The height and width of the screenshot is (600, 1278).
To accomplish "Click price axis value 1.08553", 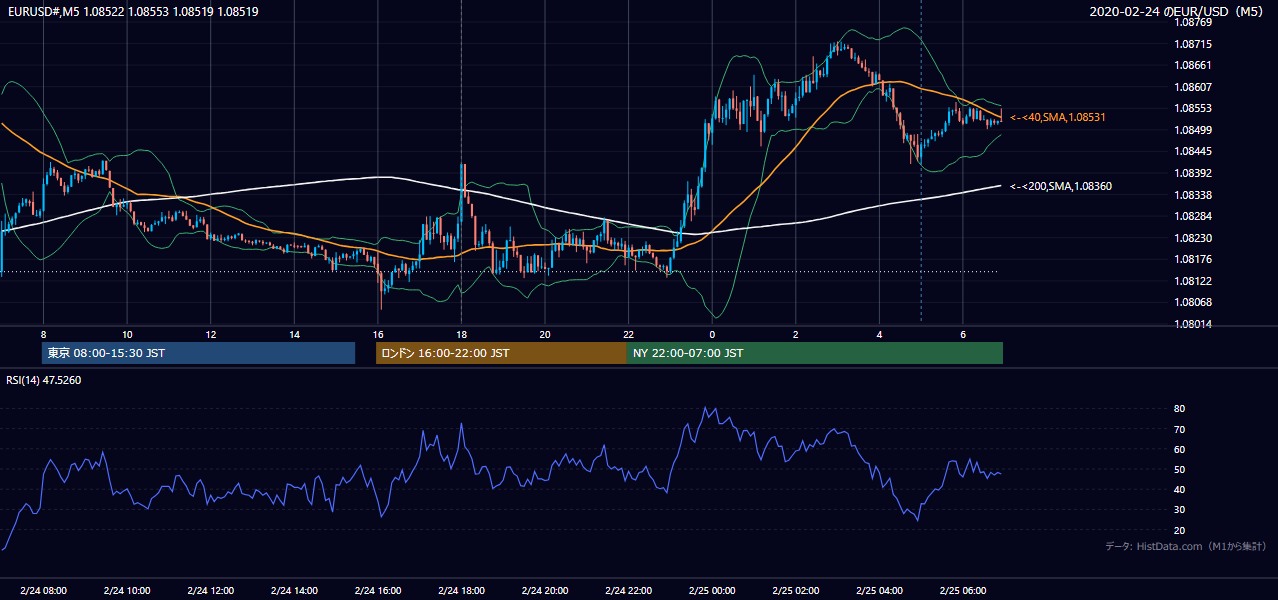I will (1195, 108).
